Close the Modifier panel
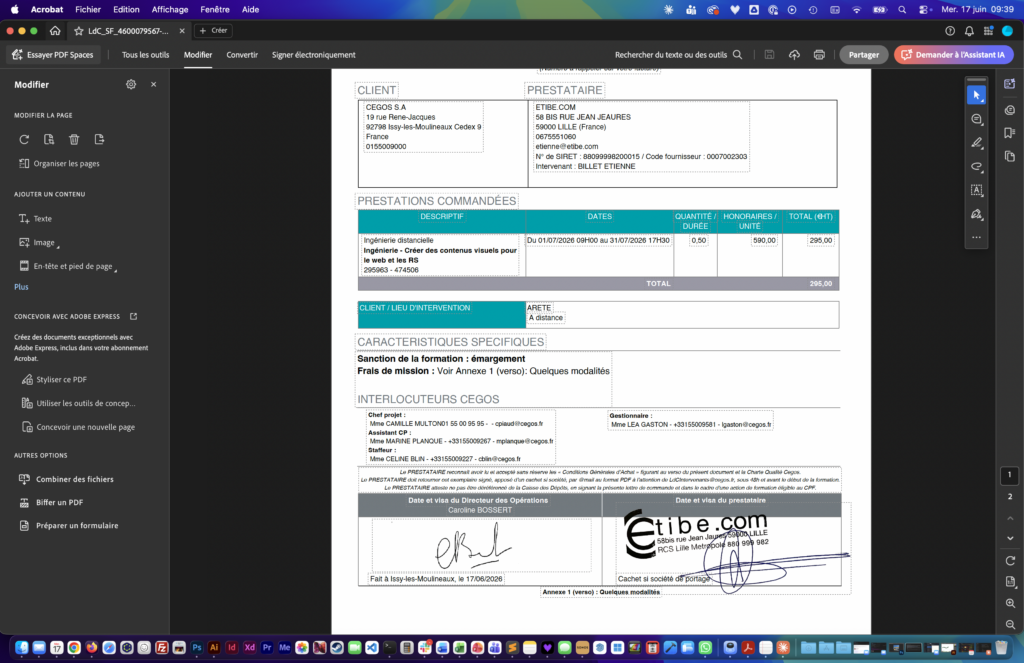Image resolution: width=1024 pixels, height=663 pixels. coord(153,84)
